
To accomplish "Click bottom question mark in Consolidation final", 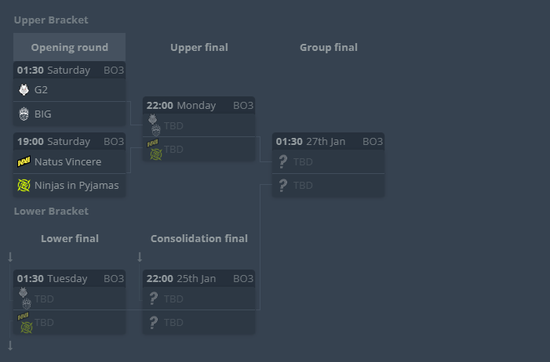I will tap(153, 322).
